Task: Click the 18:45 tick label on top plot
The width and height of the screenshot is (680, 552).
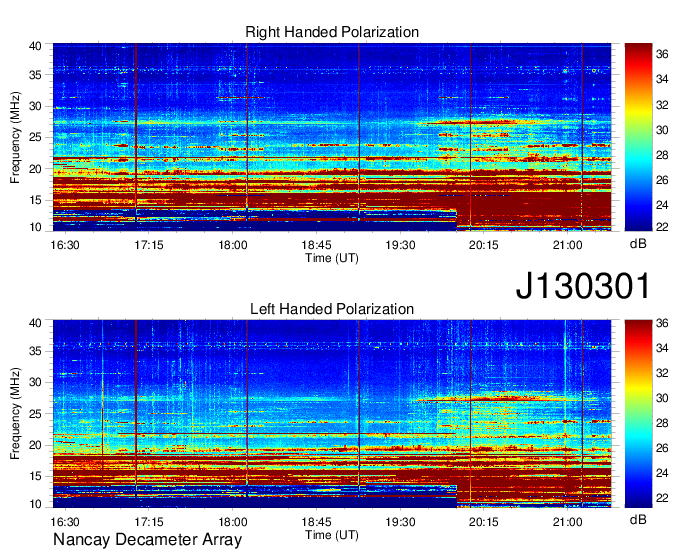Action: pyautogui.click(x=317, y=245)
